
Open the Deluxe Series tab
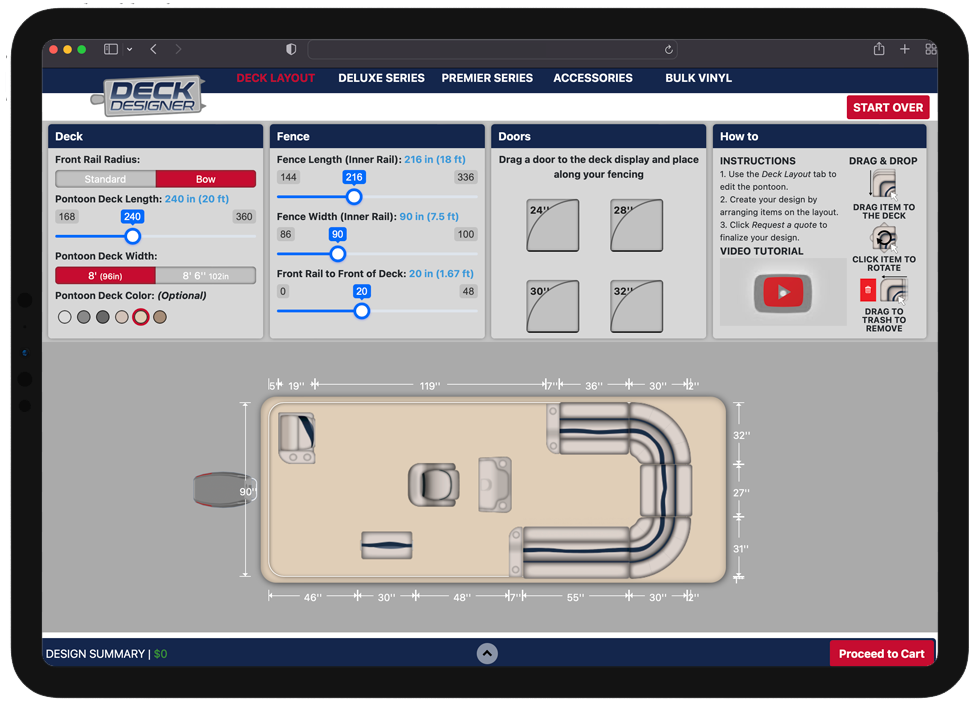381,78
